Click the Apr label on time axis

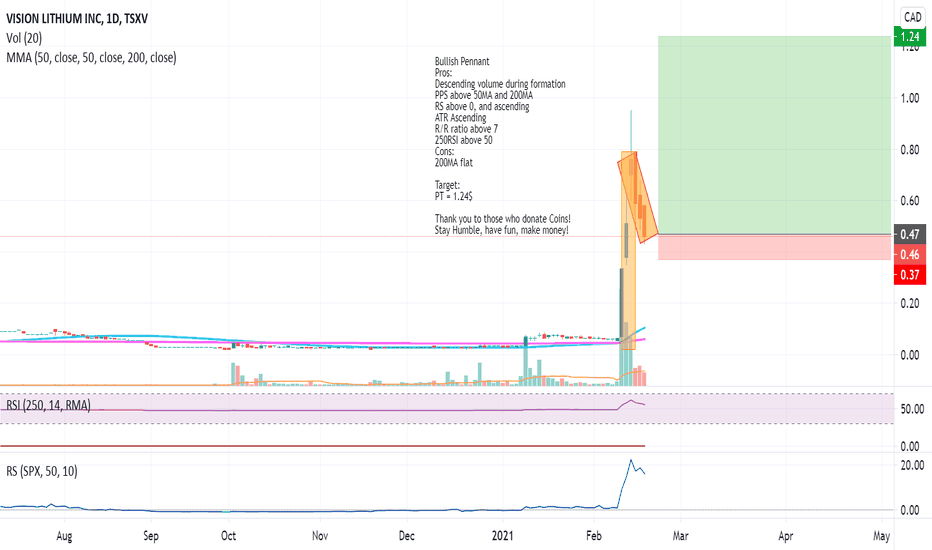(x=786, y=536)
